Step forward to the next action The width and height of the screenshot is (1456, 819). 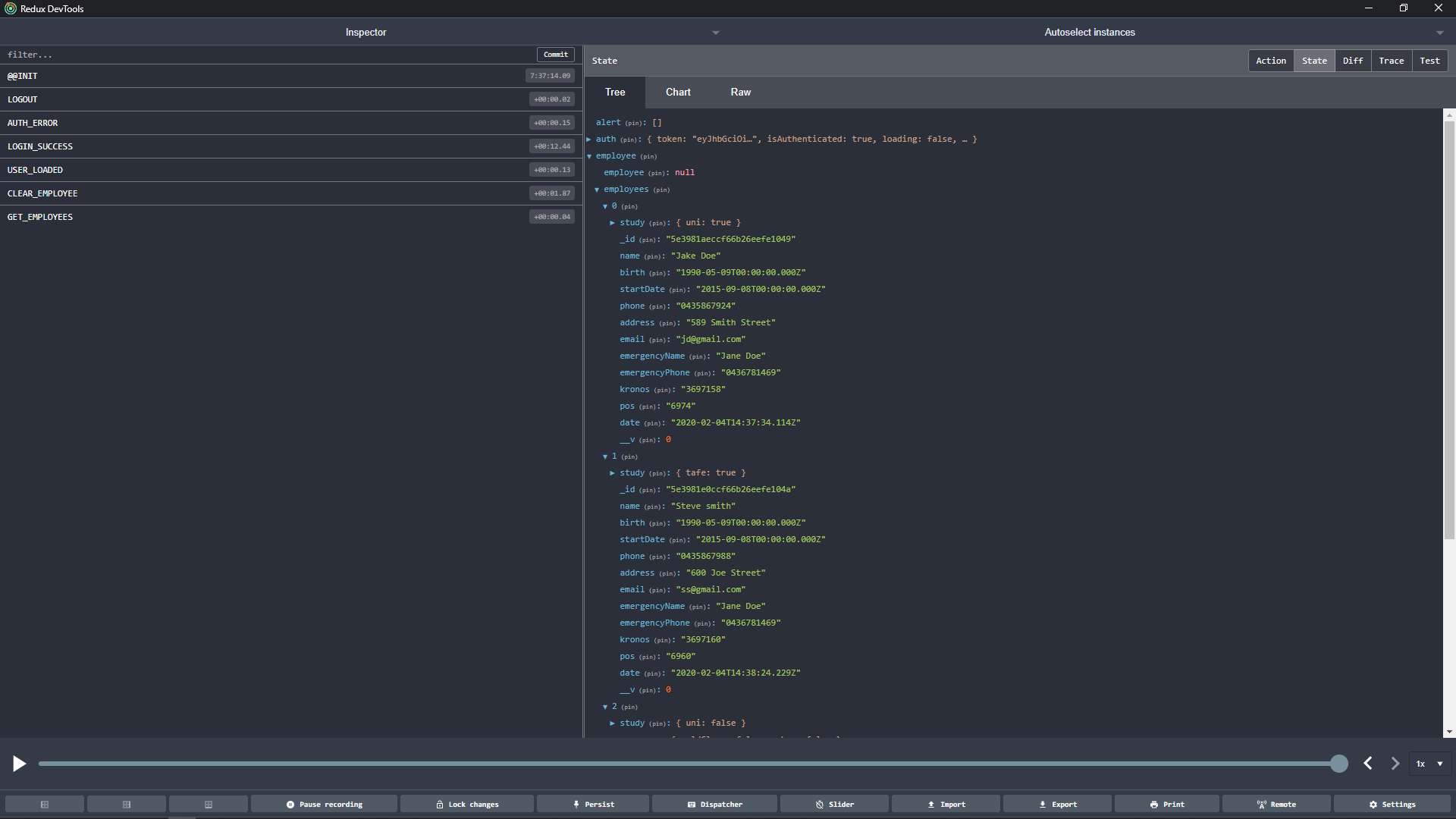[1395, 764]
